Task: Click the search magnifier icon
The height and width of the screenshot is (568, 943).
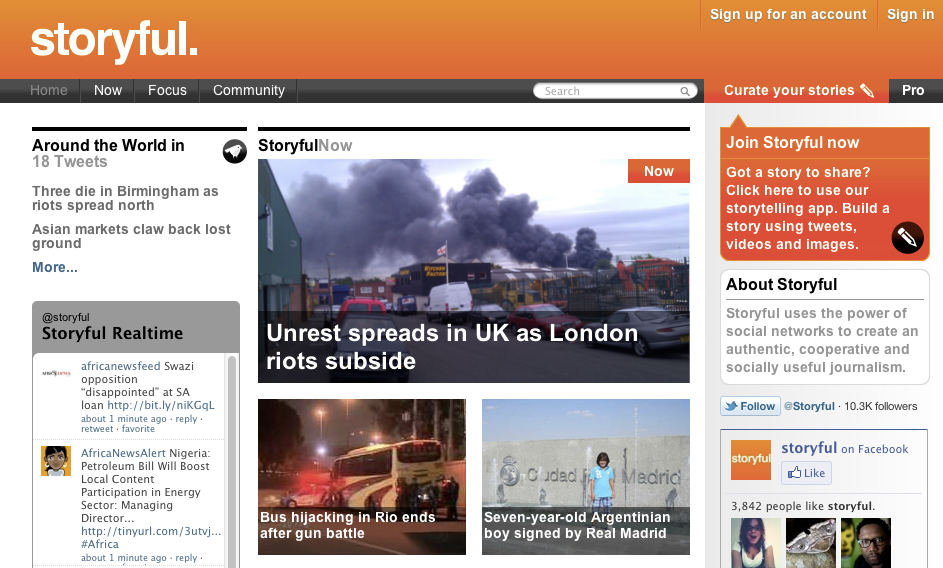Action: (685, 91)
